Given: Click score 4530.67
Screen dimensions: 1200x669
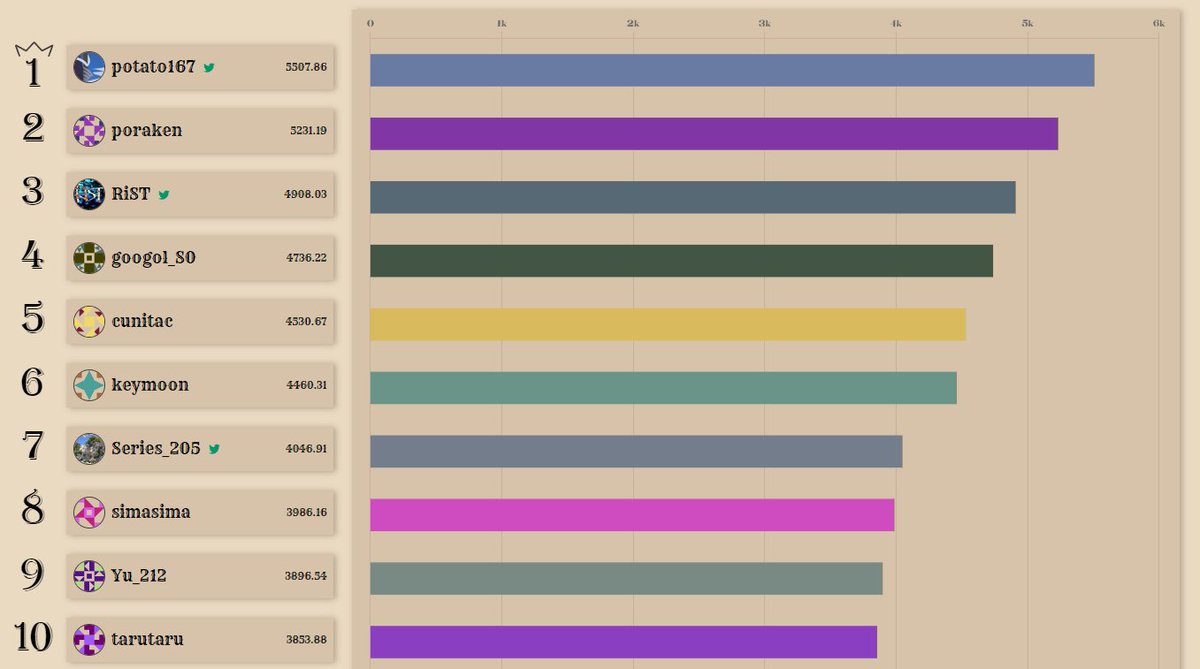Looking at the screenshot, I should pyautogui.click(x=306, y=321).
